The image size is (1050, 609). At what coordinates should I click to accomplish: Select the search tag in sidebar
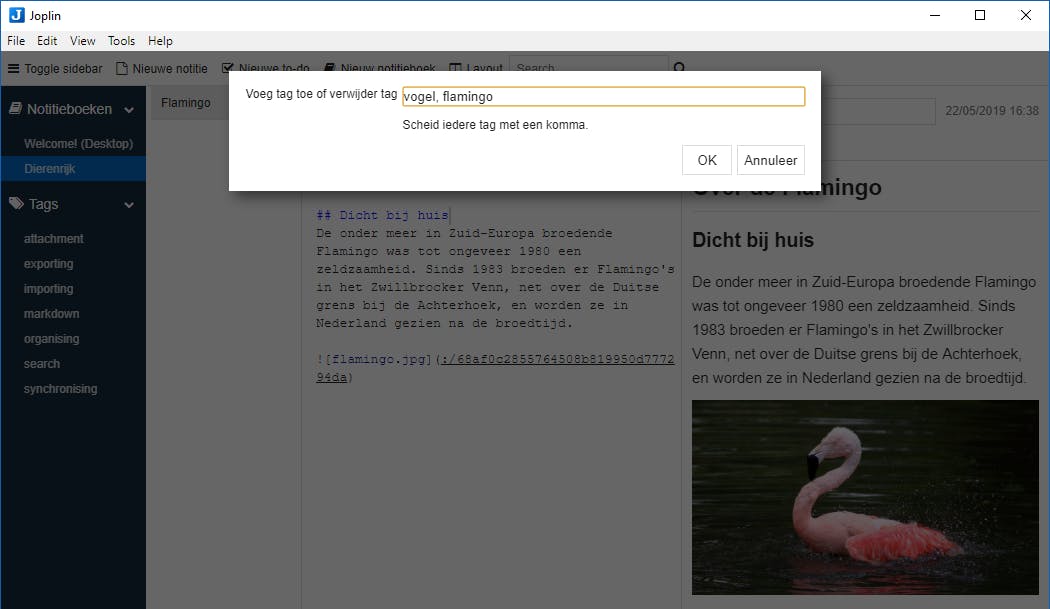point(42,364)
